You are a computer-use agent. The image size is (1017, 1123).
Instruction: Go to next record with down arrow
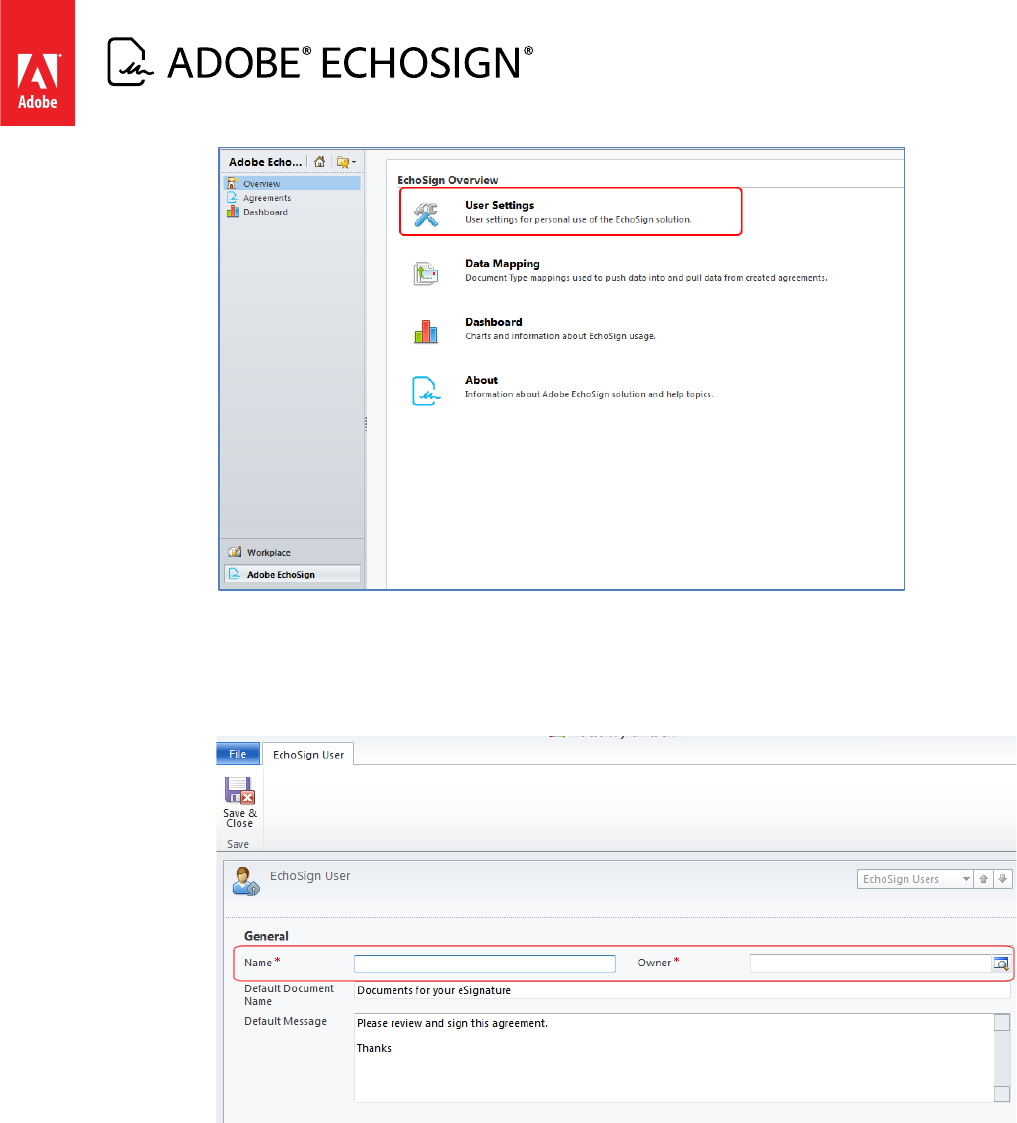(1003, 879)
